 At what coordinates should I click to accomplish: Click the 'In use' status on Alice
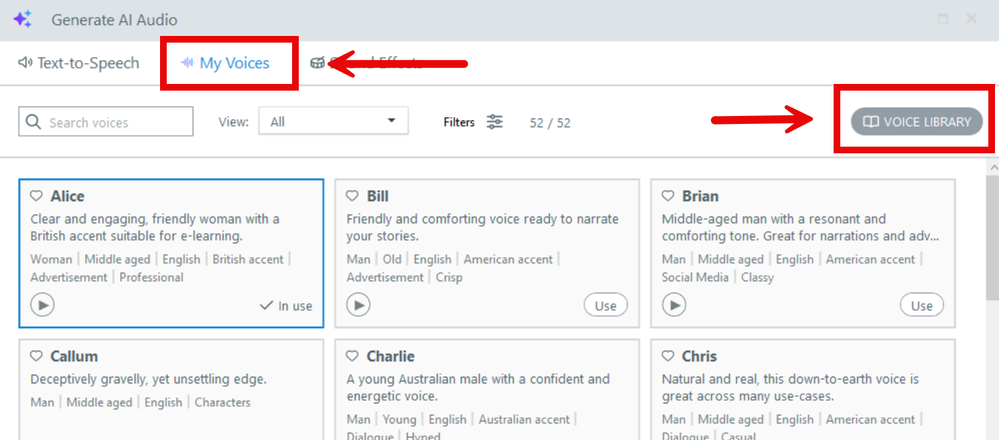[286, 306]
